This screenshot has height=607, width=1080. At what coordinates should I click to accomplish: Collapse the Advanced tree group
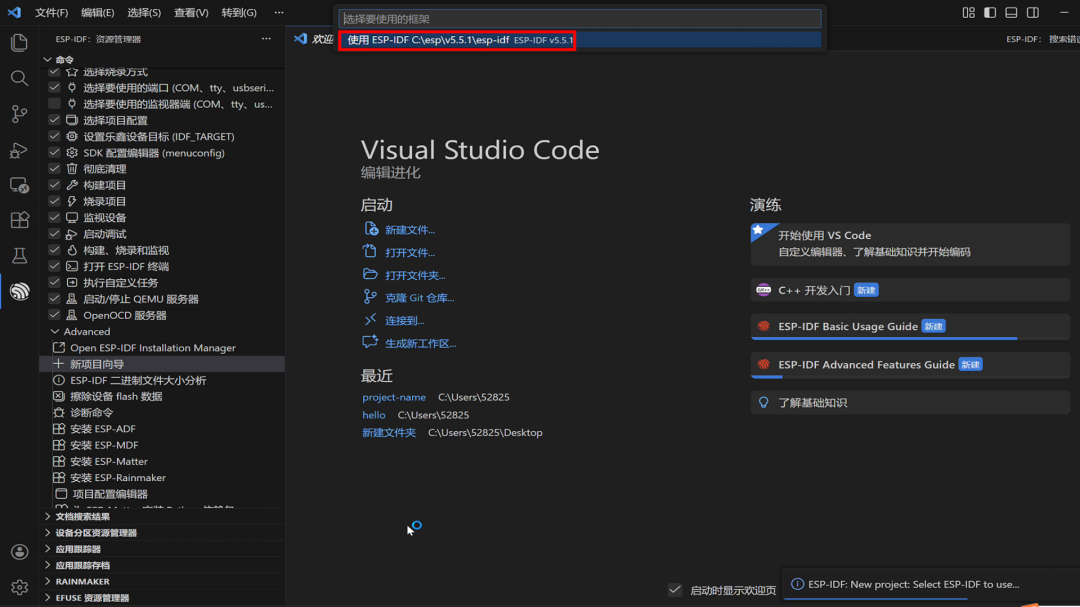coord(54,331)
